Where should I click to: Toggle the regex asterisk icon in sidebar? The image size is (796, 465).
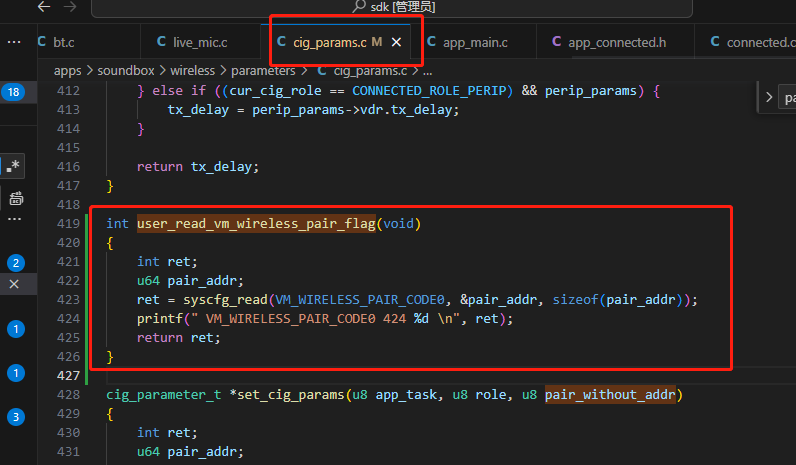tap(13, 166)
